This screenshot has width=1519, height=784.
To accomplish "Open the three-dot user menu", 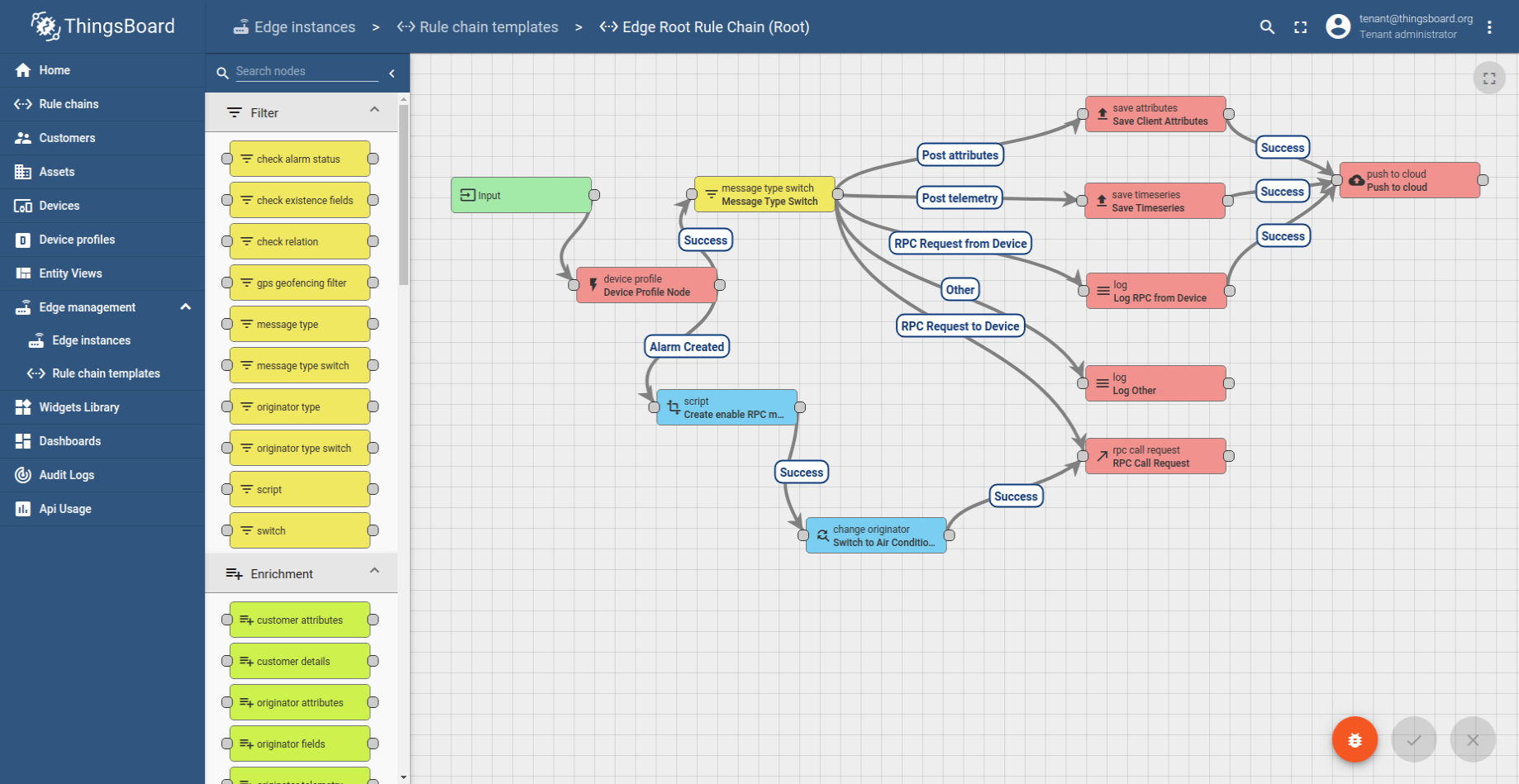I will (1489, 26).
